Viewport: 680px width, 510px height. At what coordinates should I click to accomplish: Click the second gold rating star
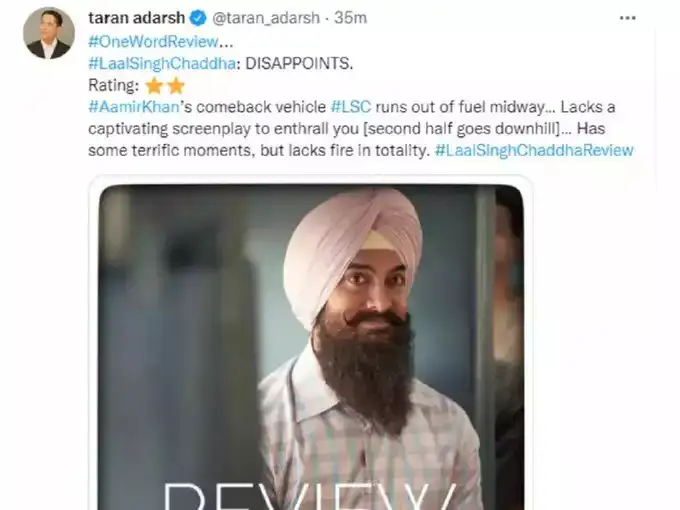176,86
